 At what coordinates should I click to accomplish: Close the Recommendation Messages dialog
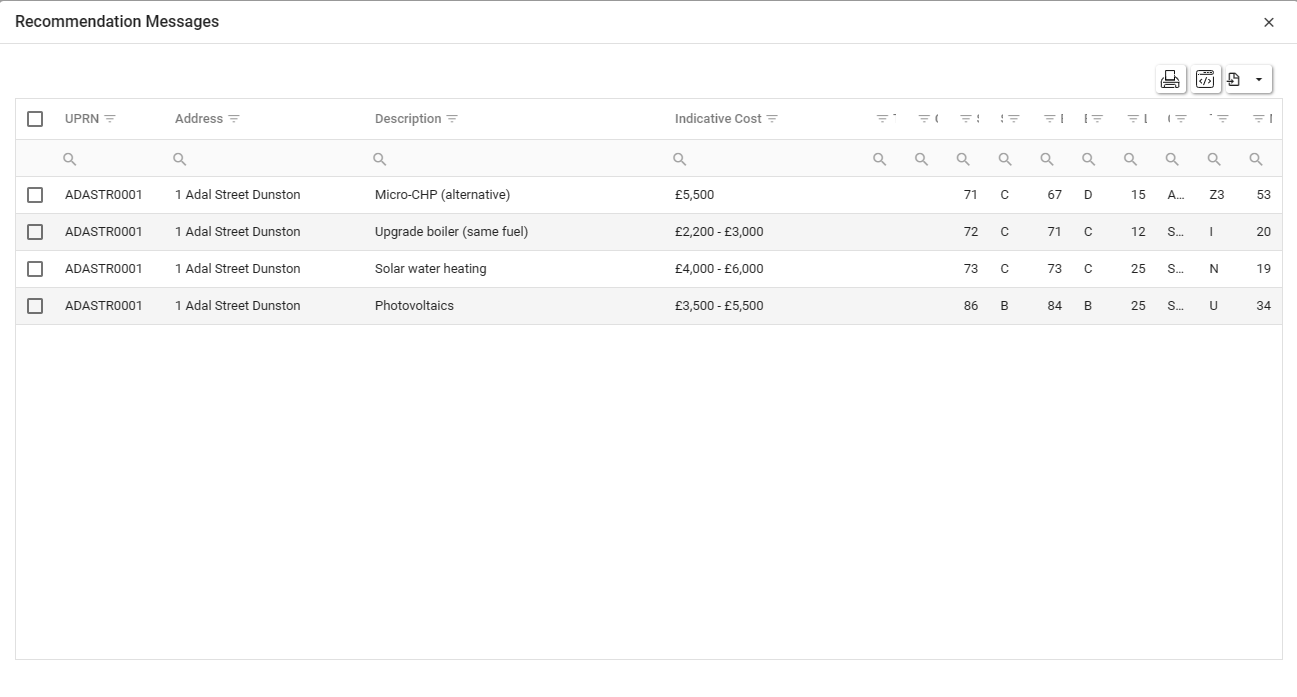1269,22
